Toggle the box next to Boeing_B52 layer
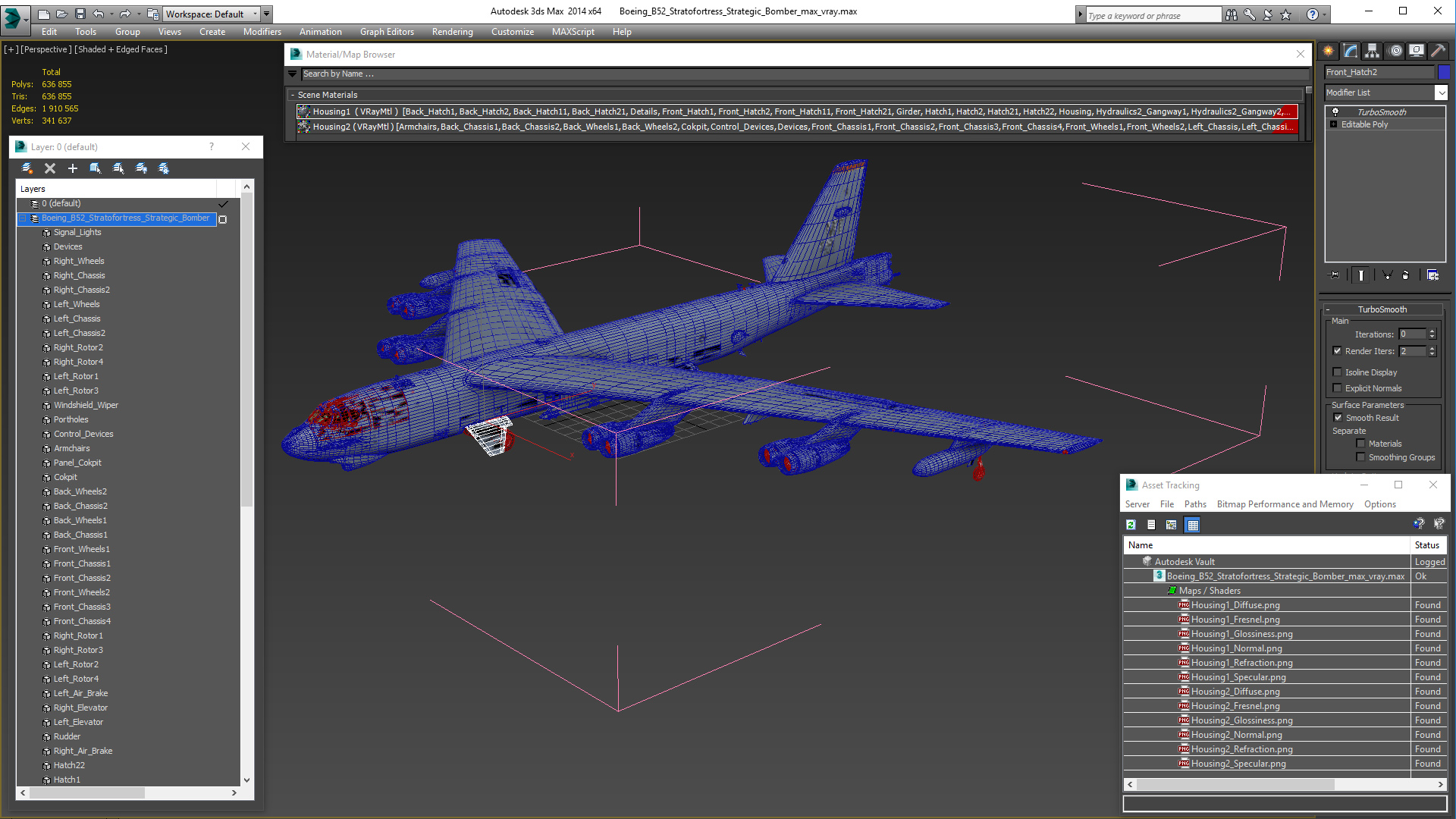Image resolution: width=1456 pixels, height=819 pixels. click(223, 219)
